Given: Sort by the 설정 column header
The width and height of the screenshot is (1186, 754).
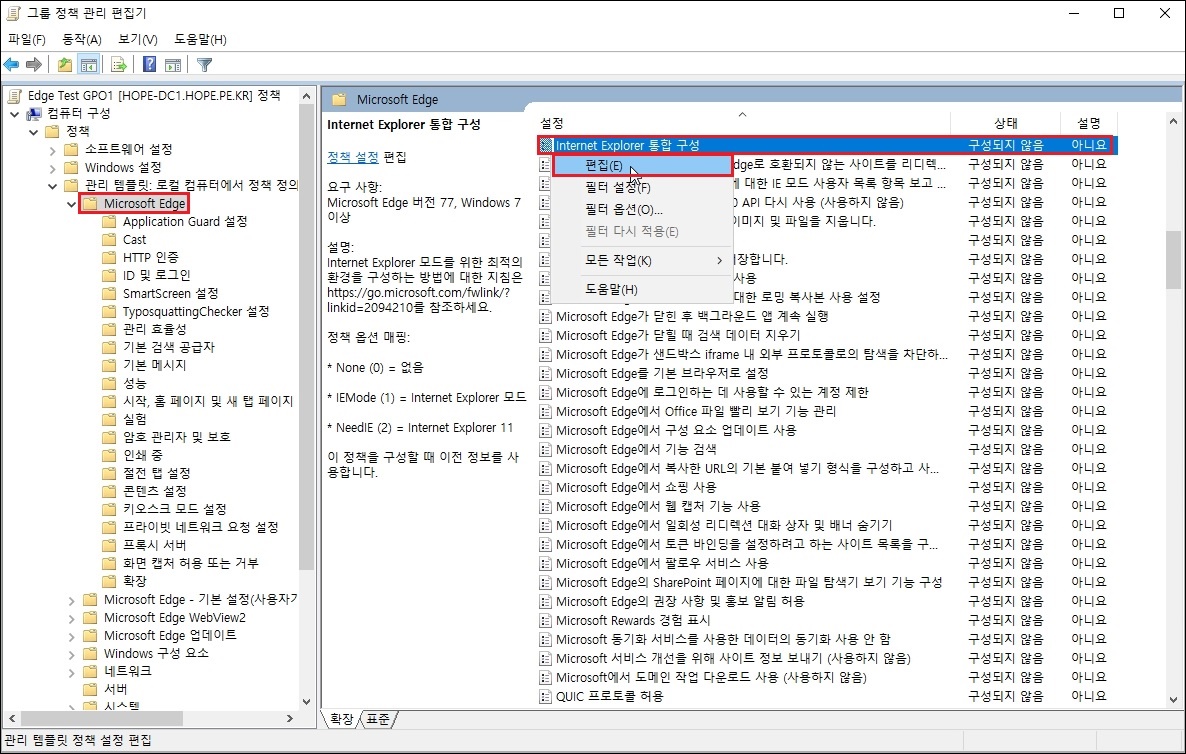Looking at the screenshot, I should [743, 123].
